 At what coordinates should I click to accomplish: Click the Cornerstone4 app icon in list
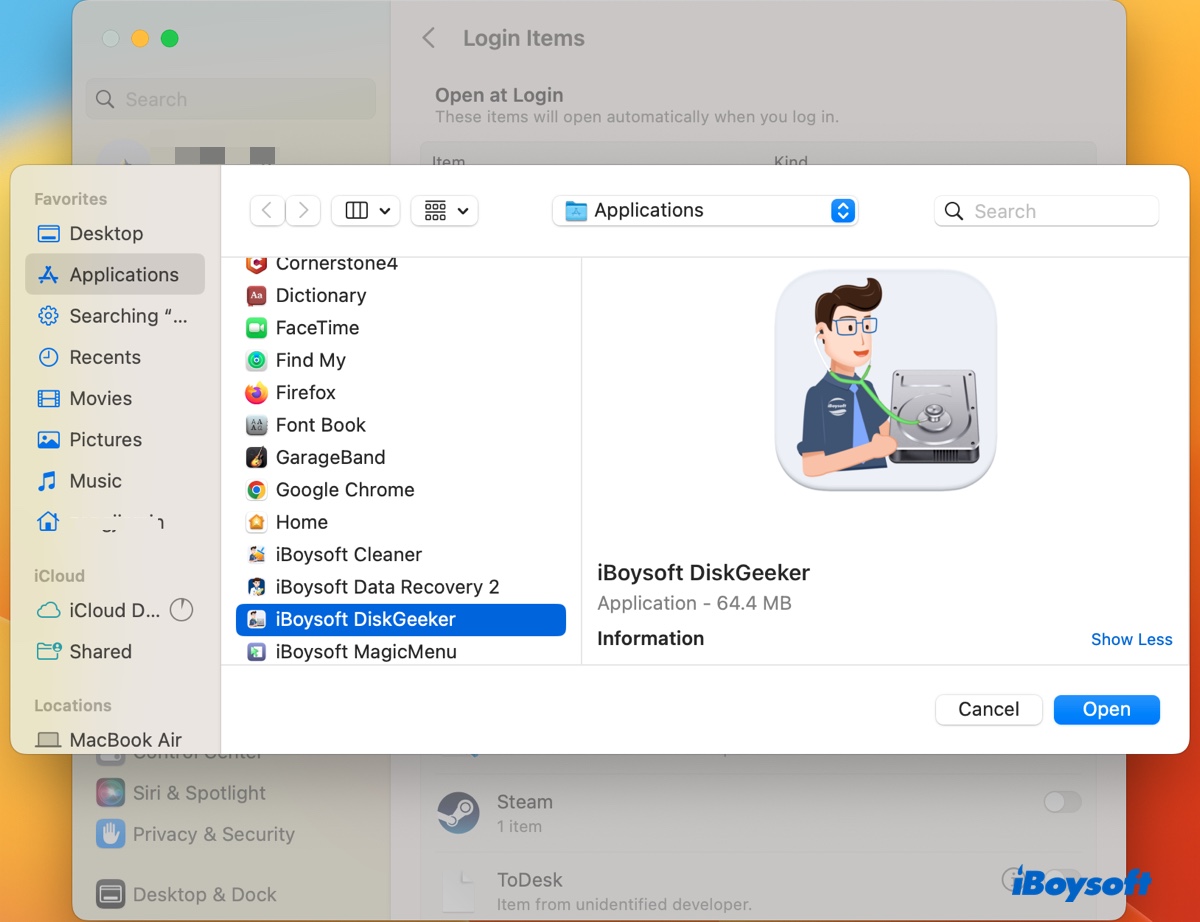coord(257,264)
